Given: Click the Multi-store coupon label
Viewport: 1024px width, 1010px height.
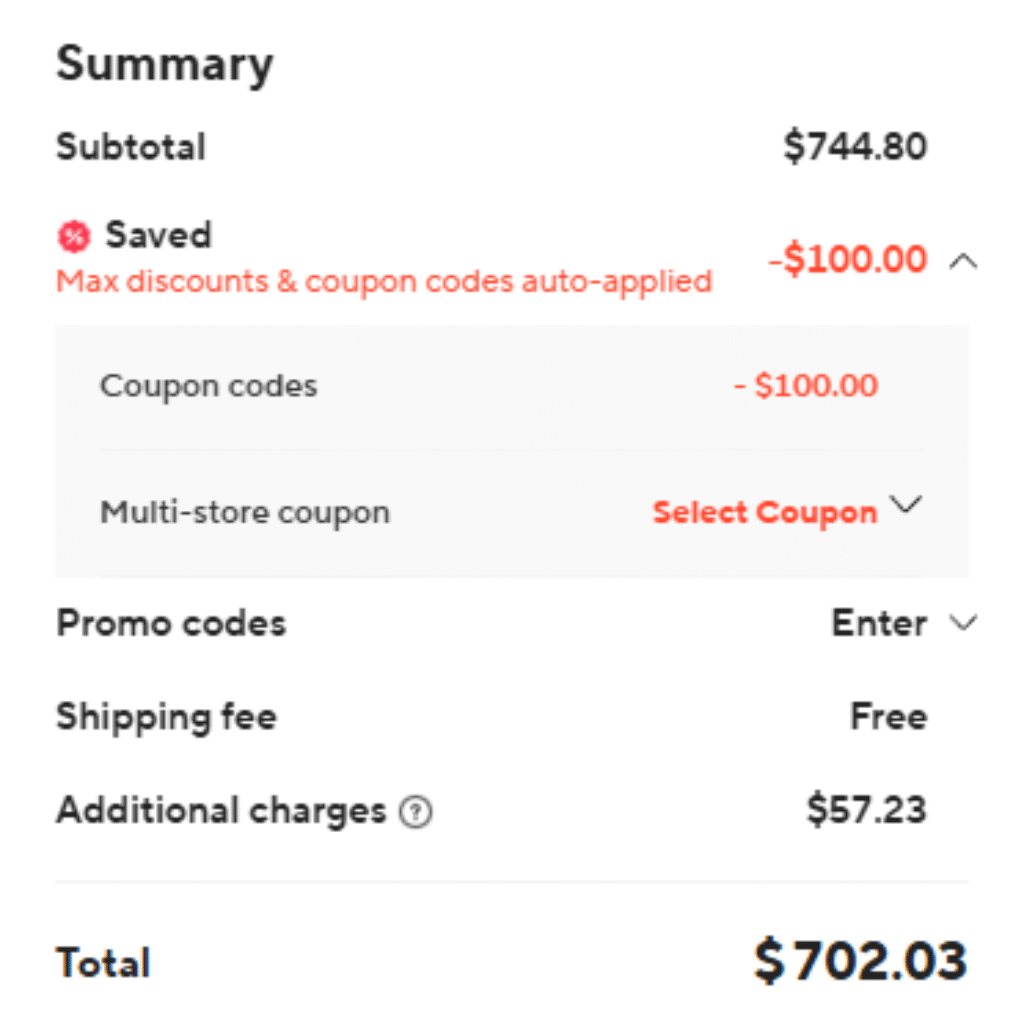Looking at the screenshot, I should coord(245,512).
